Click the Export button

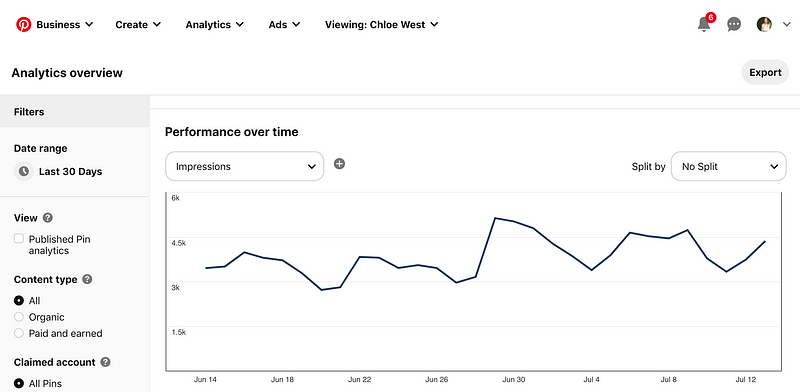[x=765, y=72]
